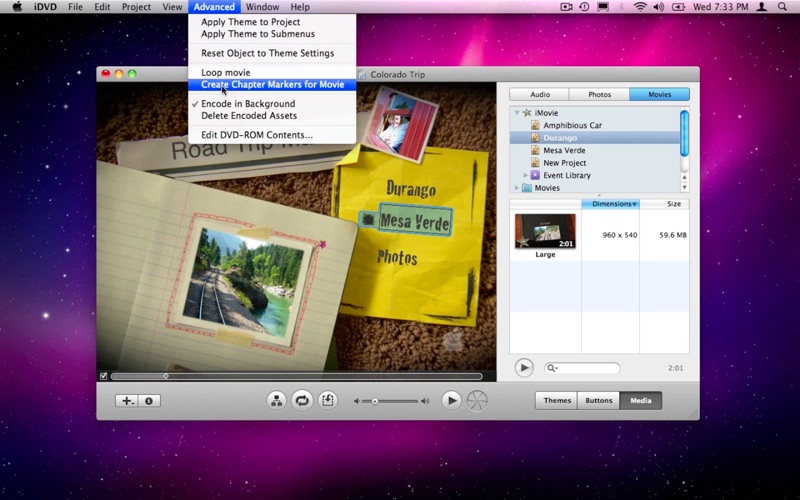Expand the Event Library disclosure triangle
The width and height of the screenshot is (800, 500).
[x=526, y=175]
